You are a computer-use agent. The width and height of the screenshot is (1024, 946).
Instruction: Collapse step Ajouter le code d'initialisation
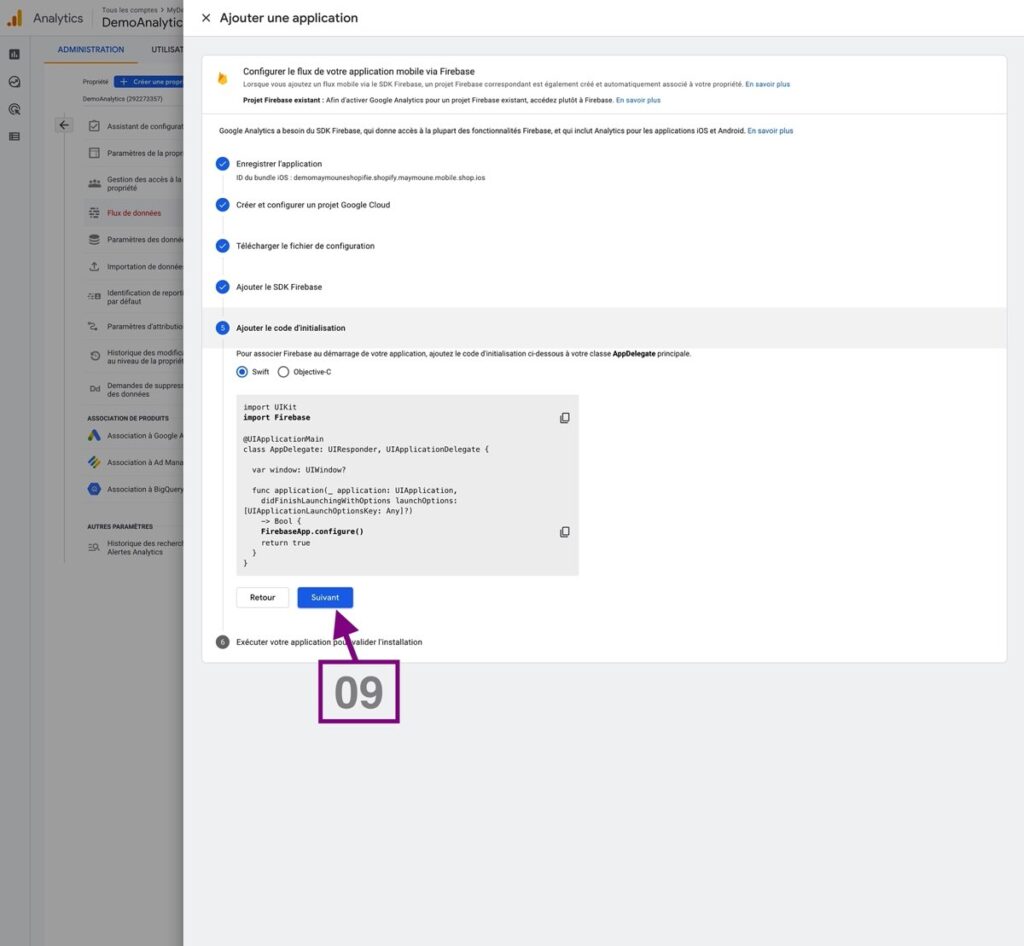[291, 328]
